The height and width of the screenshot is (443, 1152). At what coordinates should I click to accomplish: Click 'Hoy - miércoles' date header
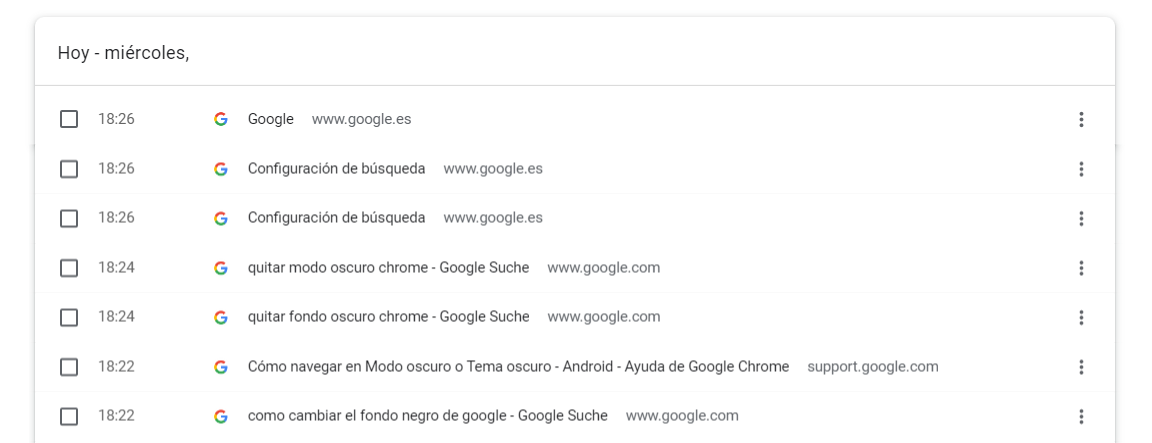click(x=123, y=53)
